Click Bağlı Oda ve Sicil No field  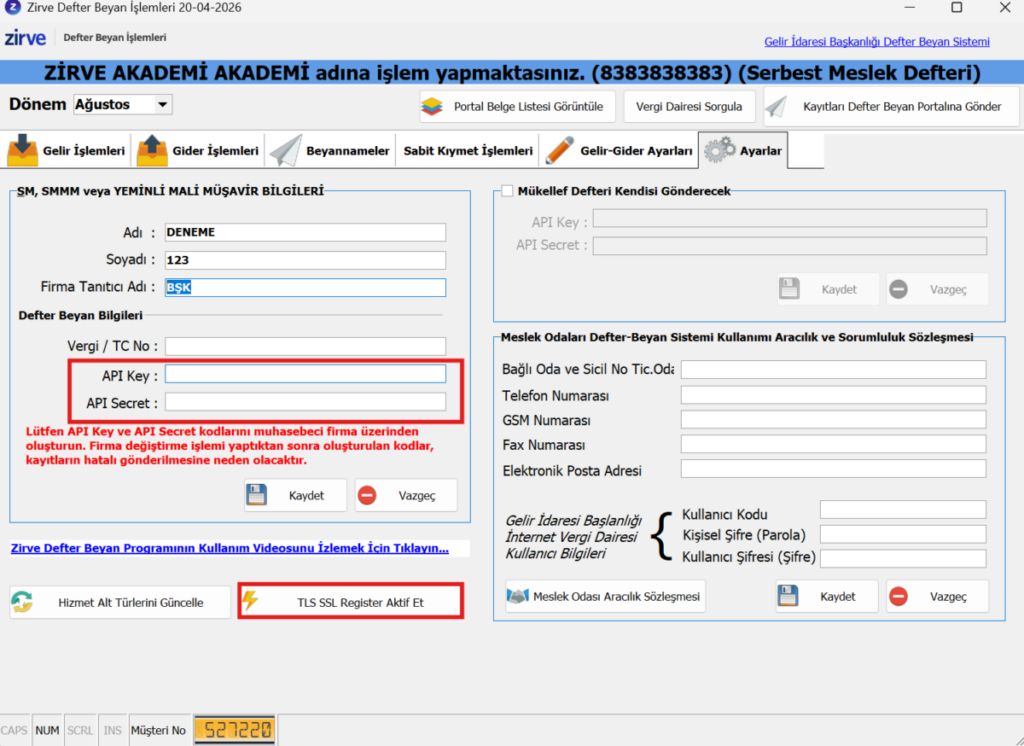pos(833,370)
